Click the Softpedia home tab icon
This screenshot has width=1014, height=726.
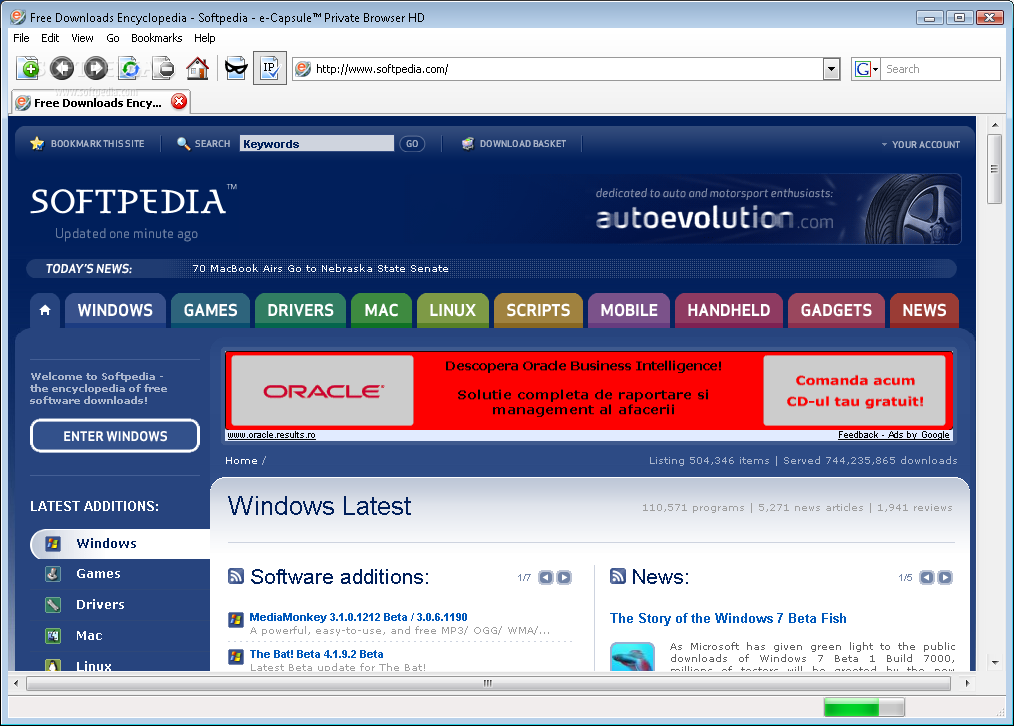tap(45, 310)
